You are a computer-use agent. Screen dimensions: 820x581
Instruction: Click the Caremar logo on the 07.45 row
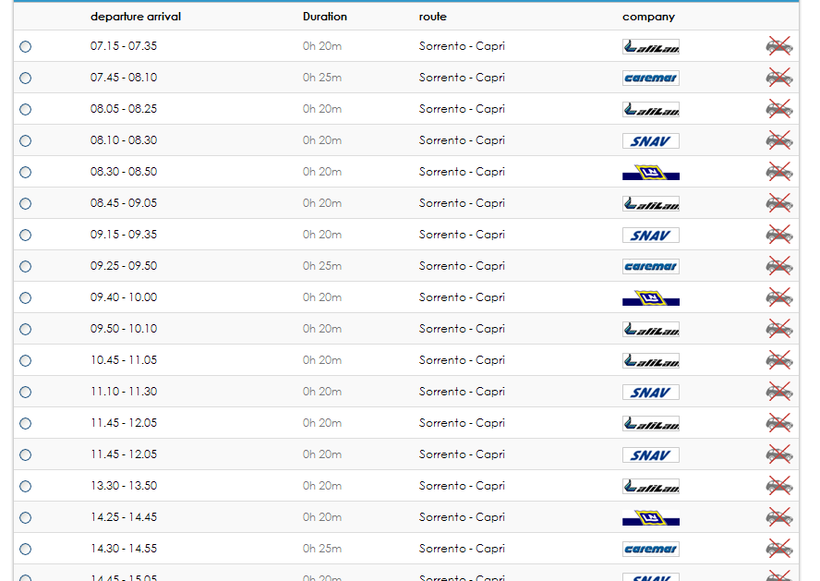[x=650, y=78]
